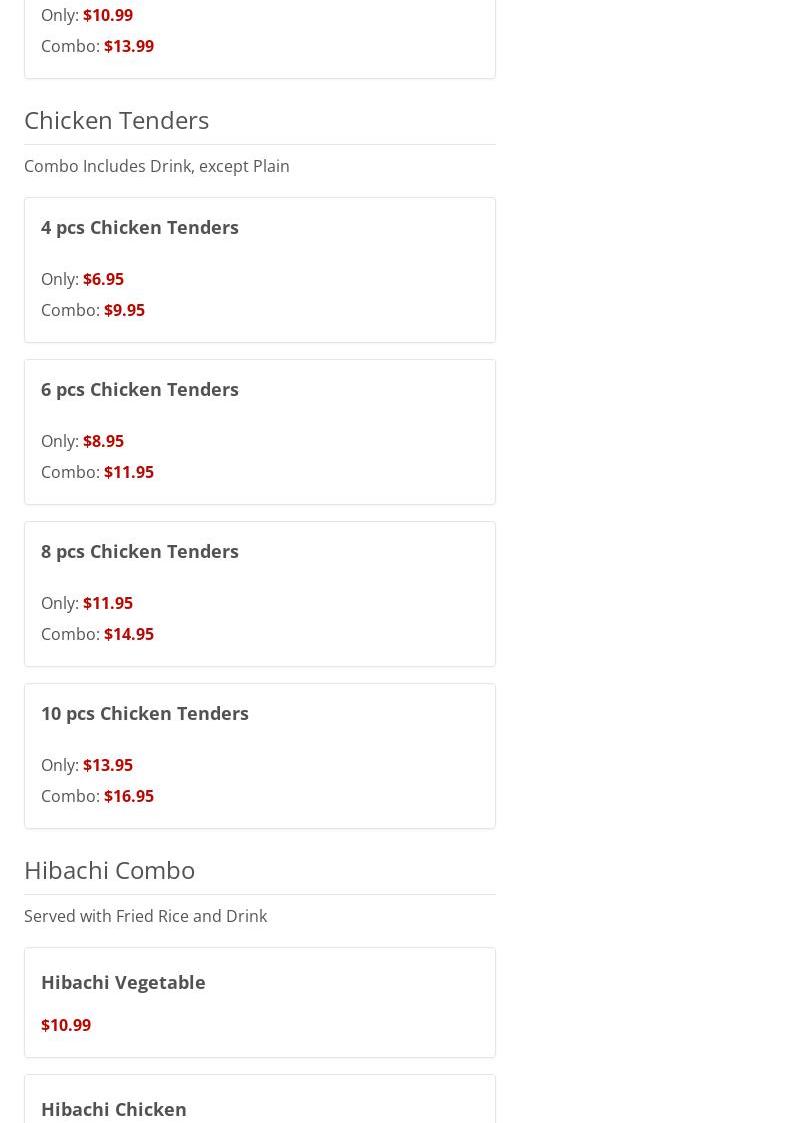Click the Hibachi Combo section heading
785x1123 pixels.
point(110,870)
